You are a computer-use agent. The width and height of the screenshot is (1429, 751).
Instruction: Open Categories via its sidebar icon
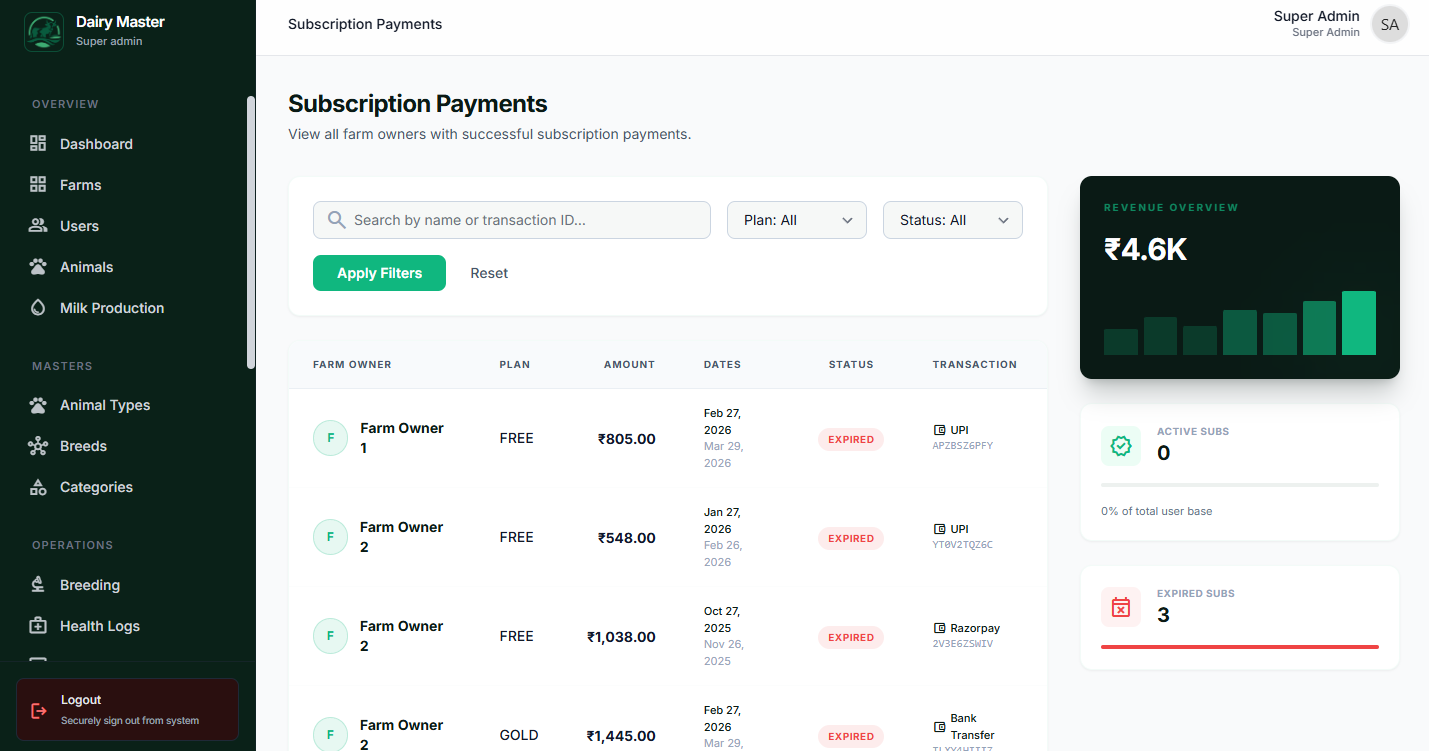[37, 486]
